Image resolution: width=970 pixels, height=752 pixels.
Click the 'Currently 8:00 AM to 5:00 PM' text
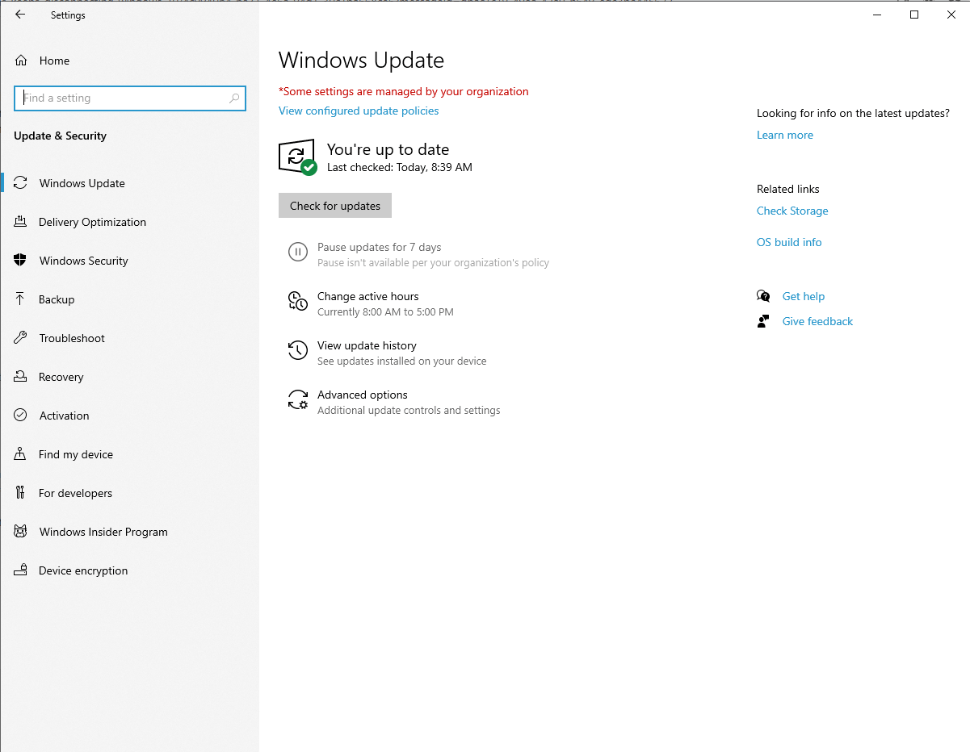pyautogui.click(x=385, y=312)
